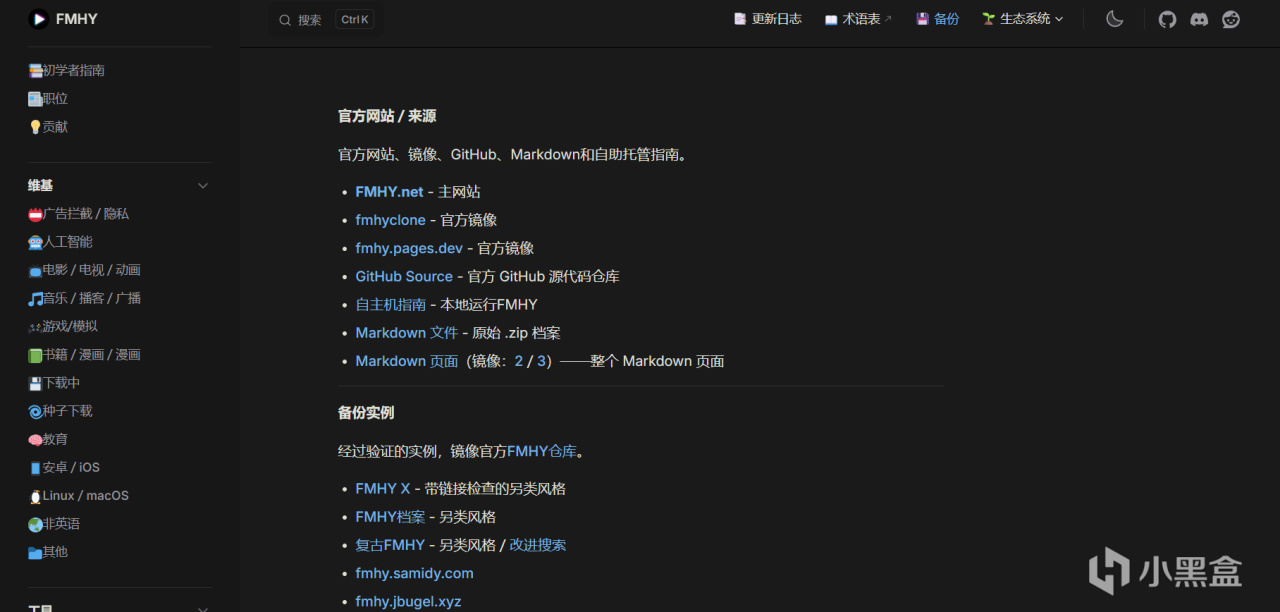Viewport: 1280px width, 612px height.
Task: Open 人工智能 sidebar item
Action: (x=60, y=242)
